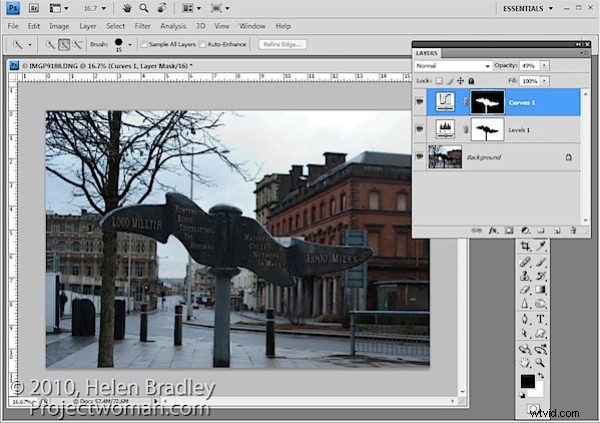Viewport: 600px width, 423px height.
Task: Click the link layers icon
Action: 476,230
